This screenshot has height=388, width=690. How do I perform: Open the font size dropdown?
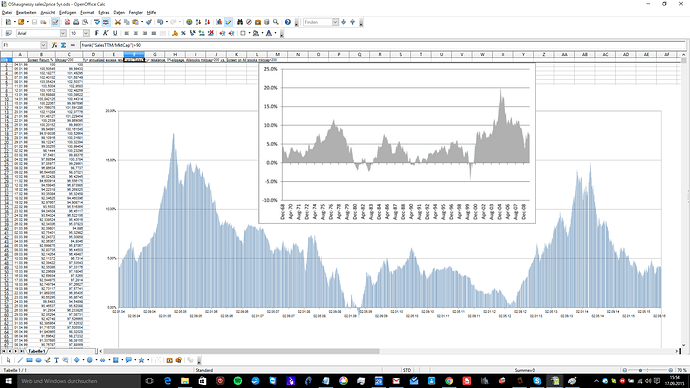pyautogui.click(x=86, y=33)
